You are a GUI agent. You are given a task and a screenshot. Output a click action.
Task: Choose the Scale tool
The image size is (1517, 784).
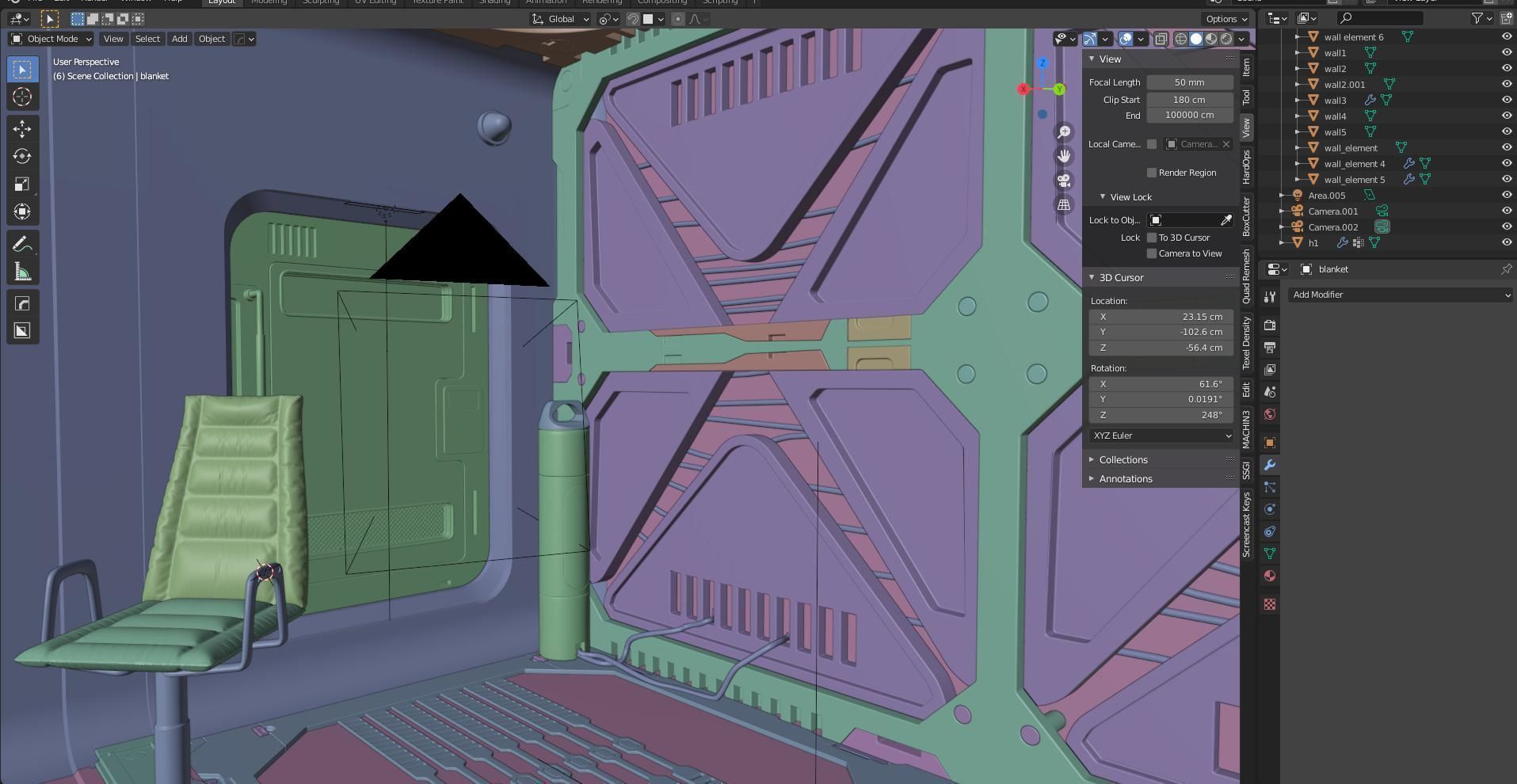click(22, 184)
